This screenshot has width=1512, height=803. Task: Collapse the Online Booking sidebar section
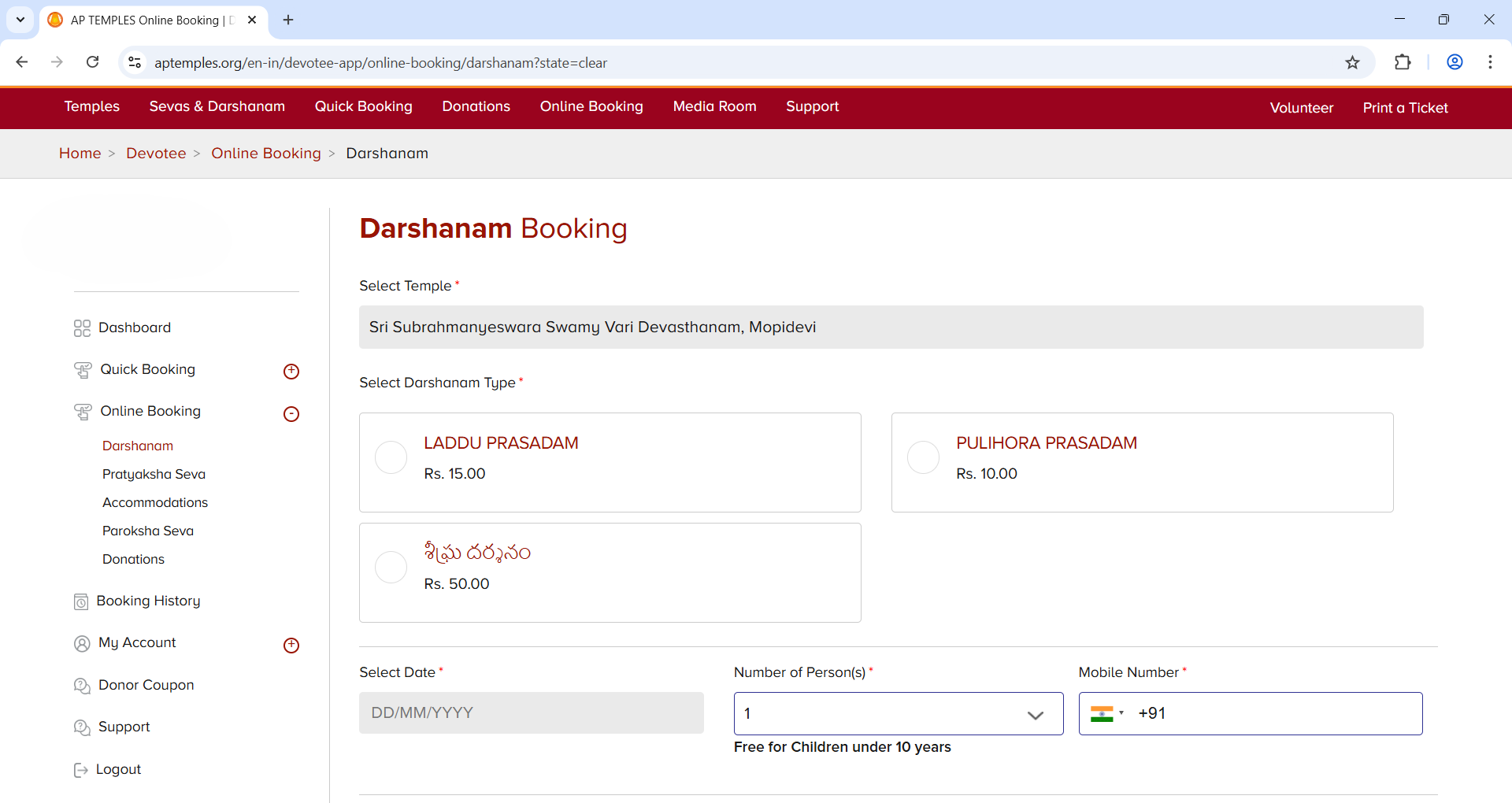291,414
